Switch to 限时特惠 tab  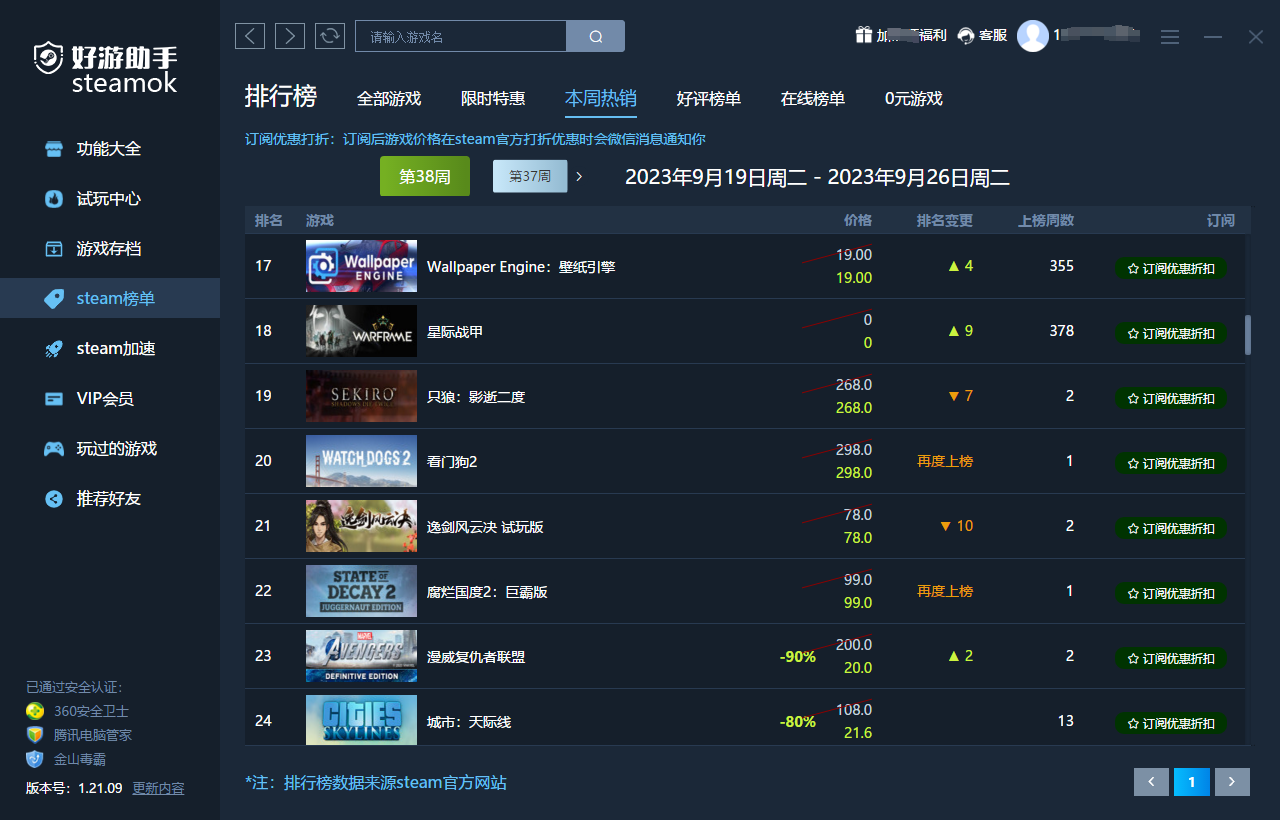[493, 99]
